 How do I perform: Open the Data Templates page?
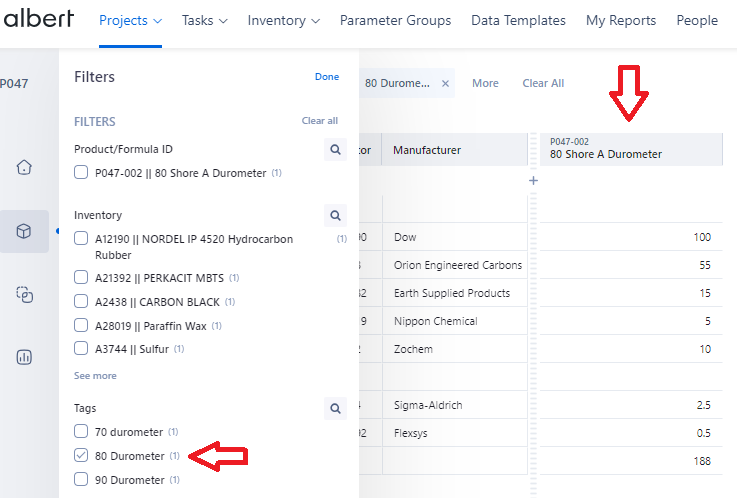[518, 20]
